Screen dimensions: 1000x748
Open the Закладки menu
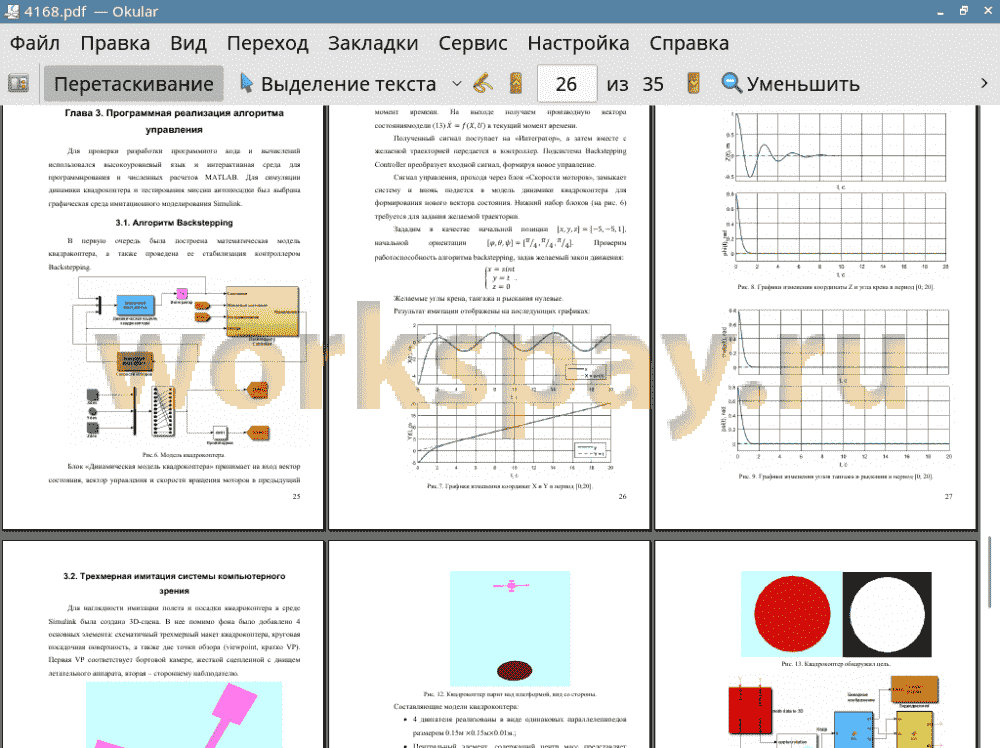click(x=373, y=43)
